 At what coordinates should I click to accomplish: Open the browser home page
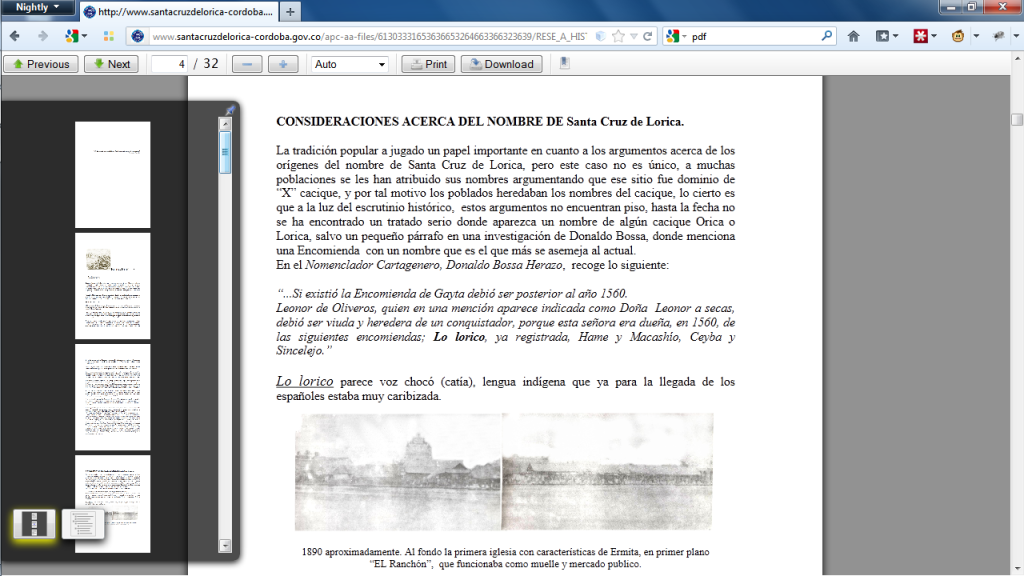click(x=853, y=36)
